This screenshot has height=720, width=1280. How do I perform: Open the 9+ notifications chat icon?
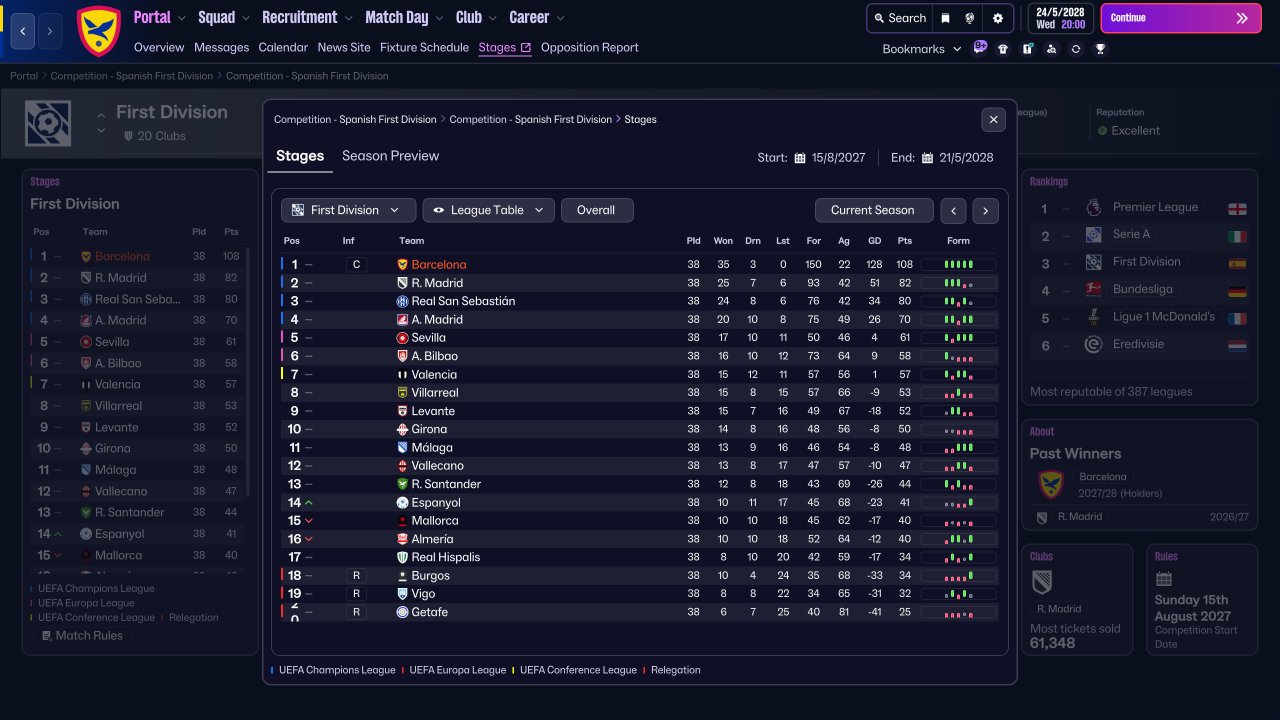980,47
